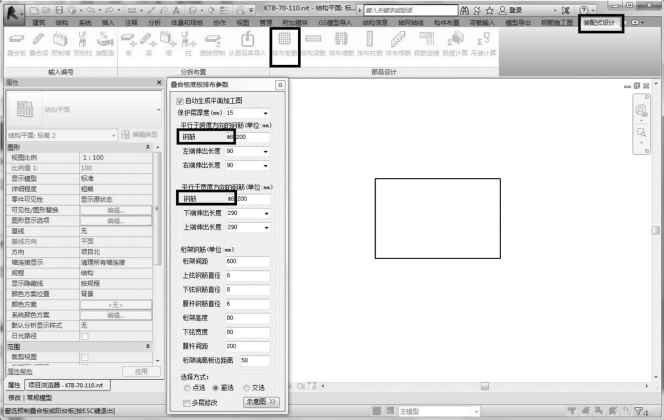The height and width of the screenshot is (420, 664).
Task: Close the 属性 panel
Action: (x=159, y=83)
